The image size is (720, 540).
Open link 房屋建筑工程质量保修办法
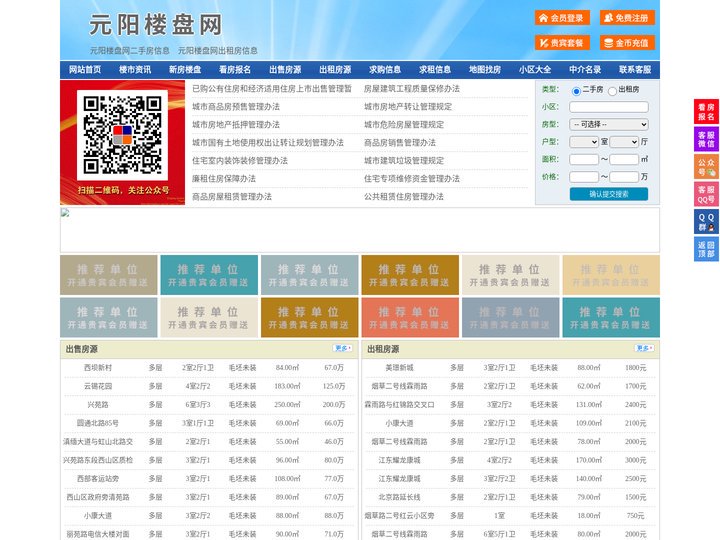pos(411,89)
